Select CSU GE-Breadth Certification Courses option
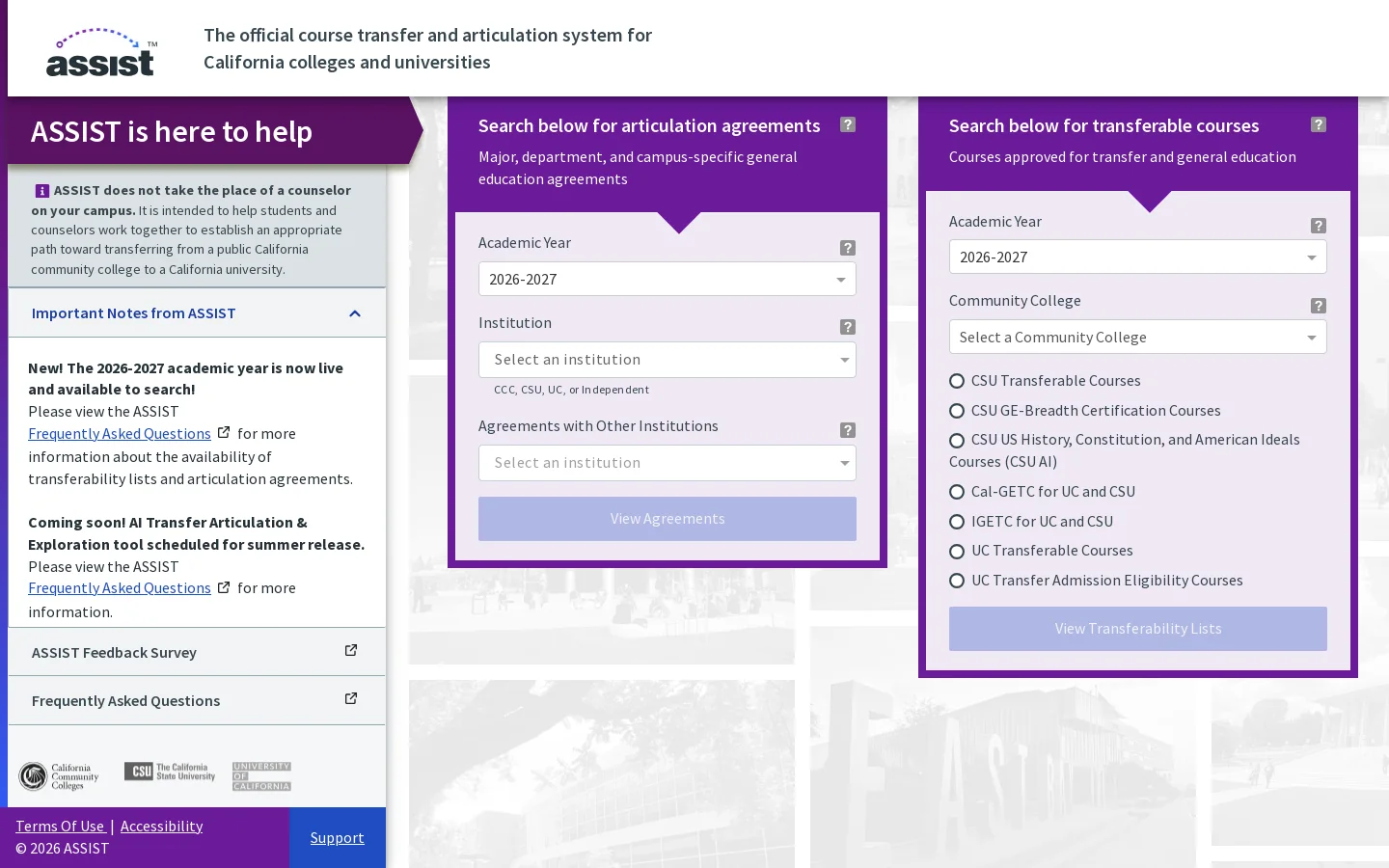Image resolution: width=1389 pixels, height=868 pixels. coord(957,411)
